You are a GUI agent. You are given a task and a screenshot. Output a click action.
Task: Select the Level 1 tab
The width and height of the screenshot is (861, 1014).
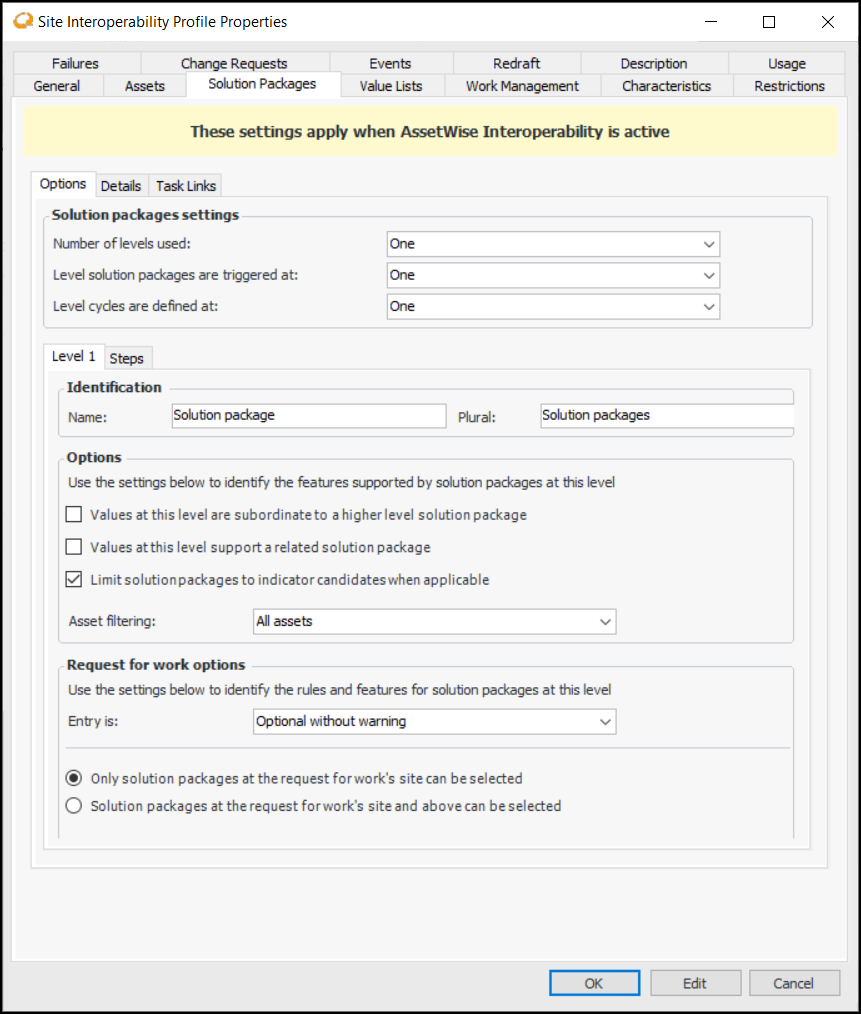(x=74, y=356)
